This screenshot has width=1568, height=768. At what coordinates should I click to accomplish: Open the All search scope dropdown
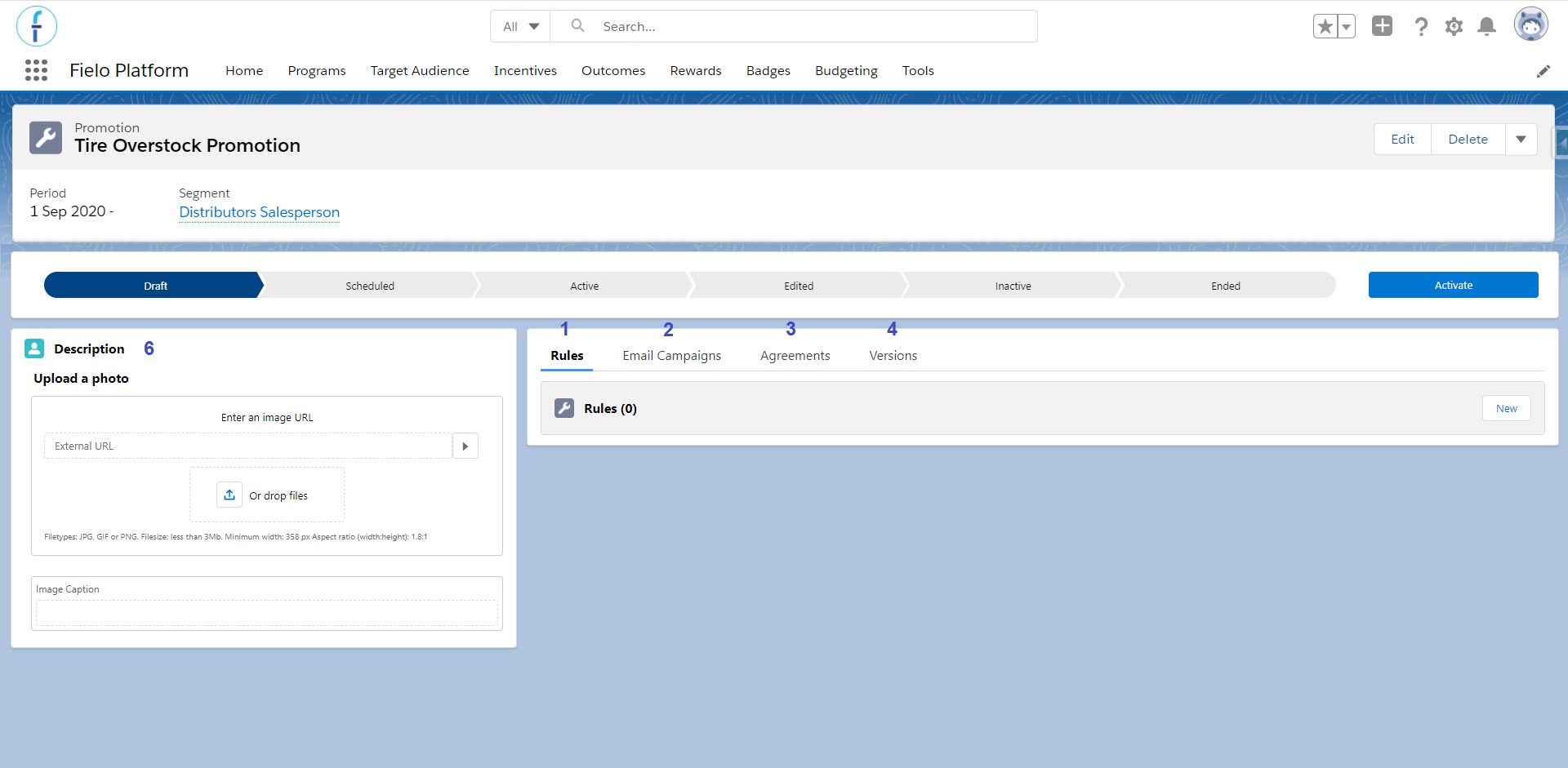click(x=520, y=26)
